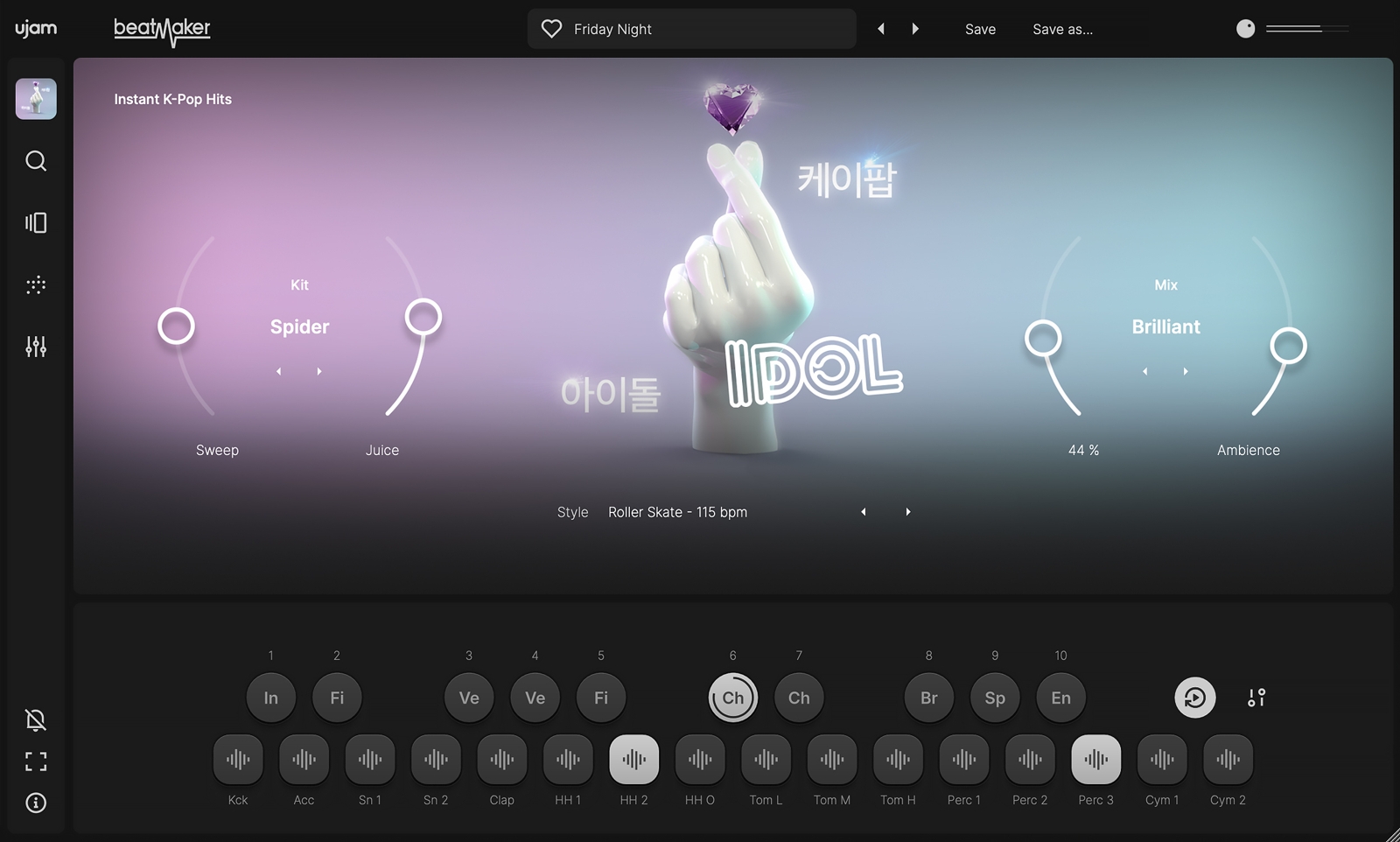Click the resync playback icon near the pads

coord(1194,698)
